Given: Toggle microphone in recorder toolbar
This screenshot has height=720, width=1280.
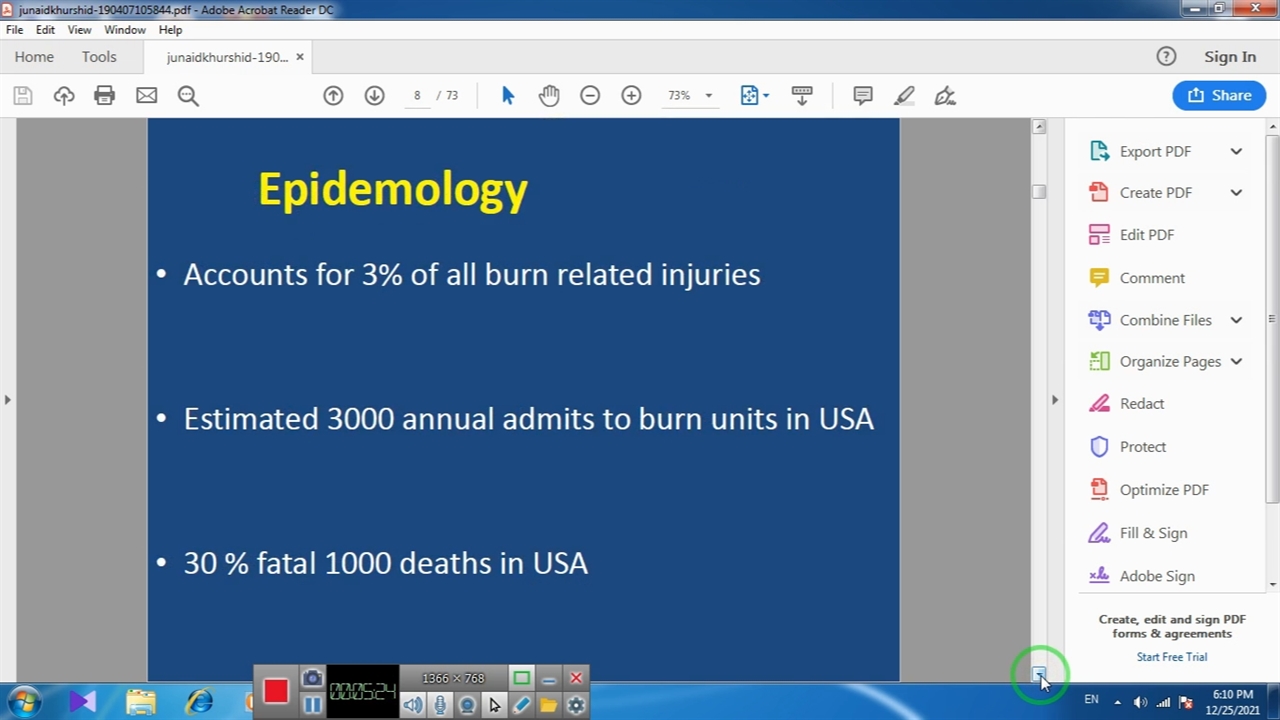Looking at the screenshot, I should pyautogui.click(x=440, y=705).
